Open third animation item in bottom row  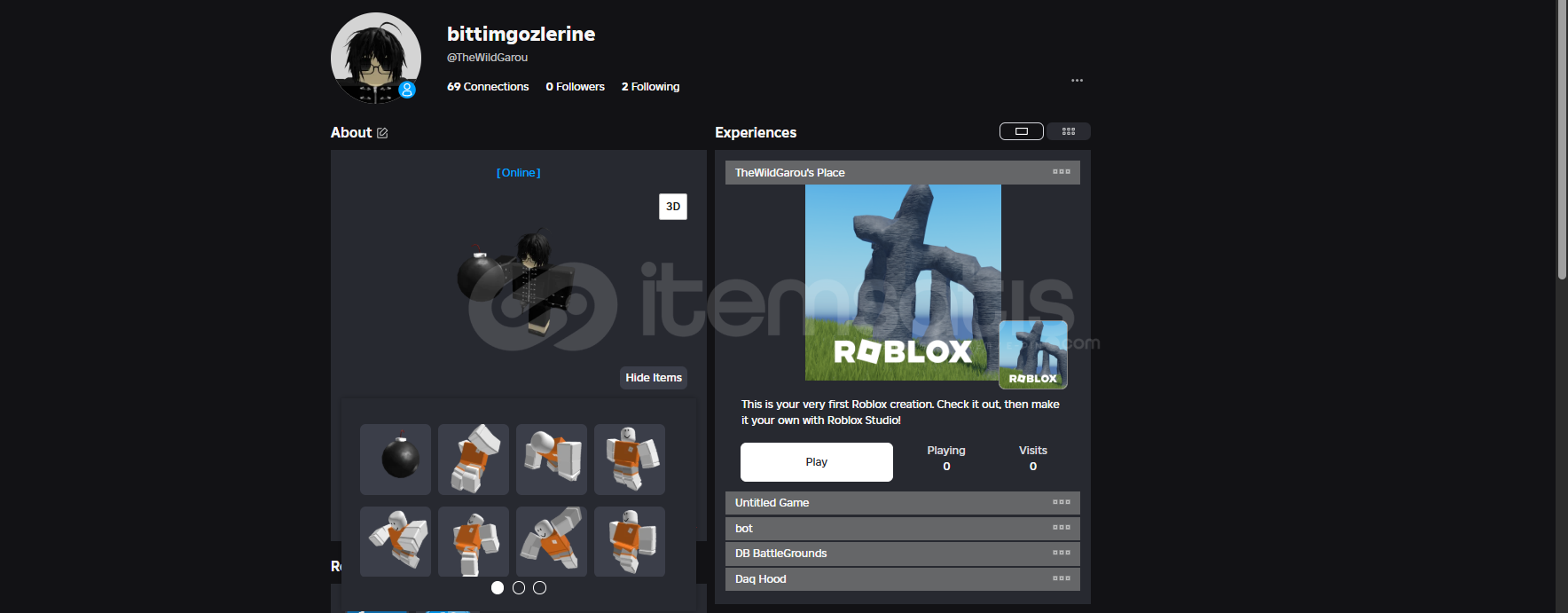tap(552, 542)
